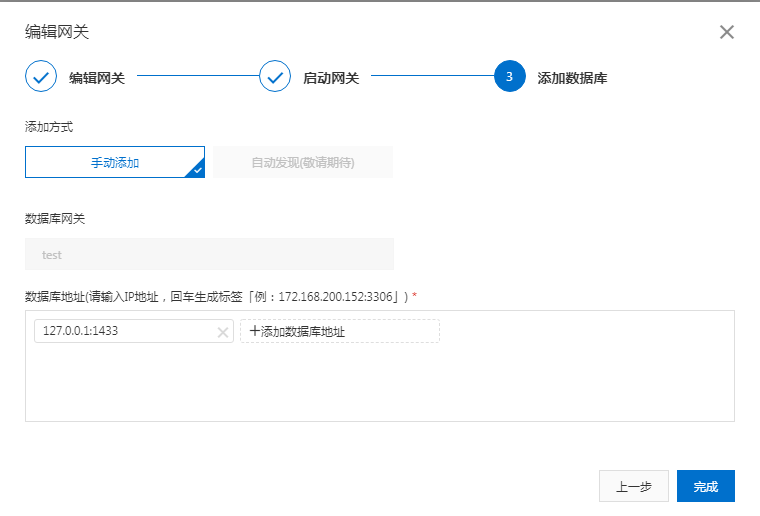The image size is (760, 516).
Task: Close the 编辑网关 dialog with the X
Action: (x=727, y=32)
